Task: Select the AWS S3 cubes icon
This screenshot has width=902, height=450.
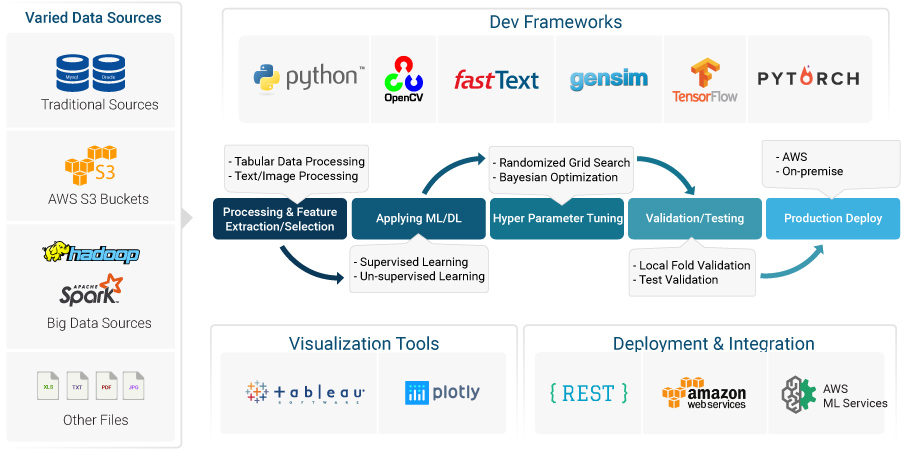Action: click(91, 165)
